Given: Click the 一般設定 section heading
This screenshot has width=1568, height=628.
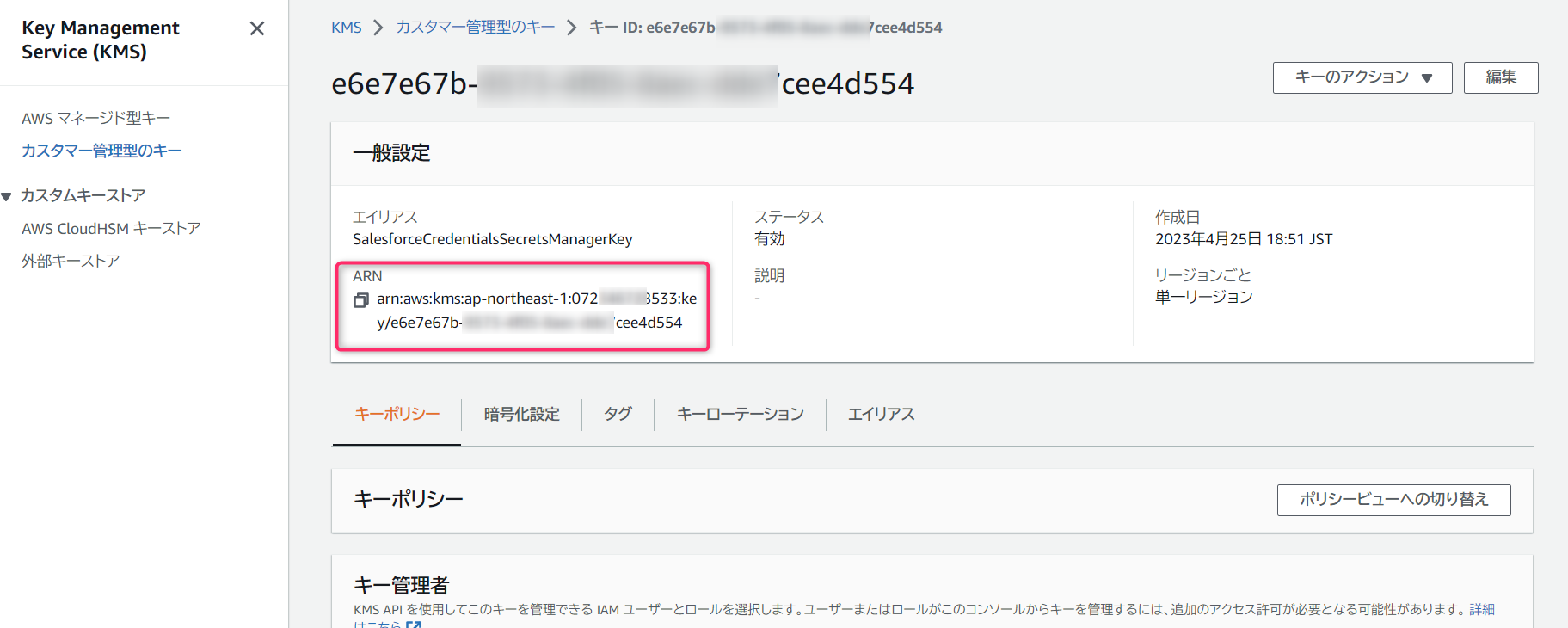Looking at the screenshot, I should pos(391,153).
